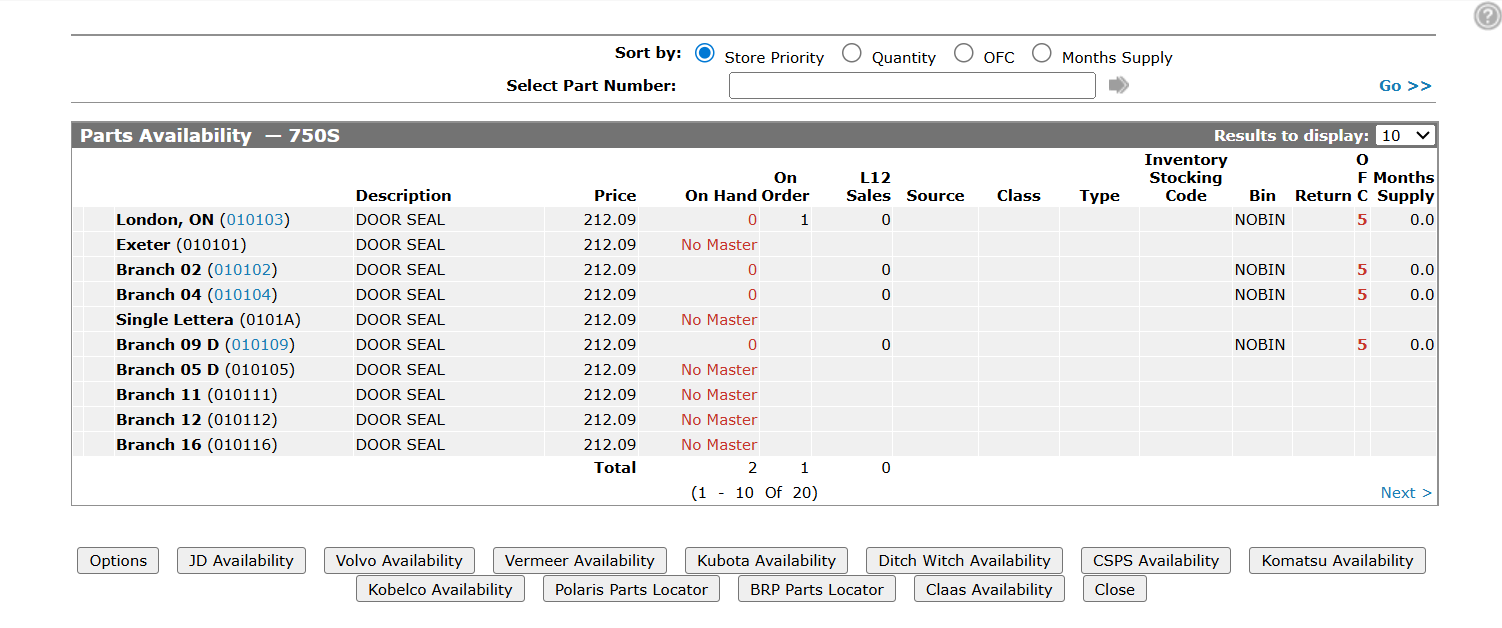Open JD Availability
The height and width of the screenshot is (628, 1502).
pos(241,561)
